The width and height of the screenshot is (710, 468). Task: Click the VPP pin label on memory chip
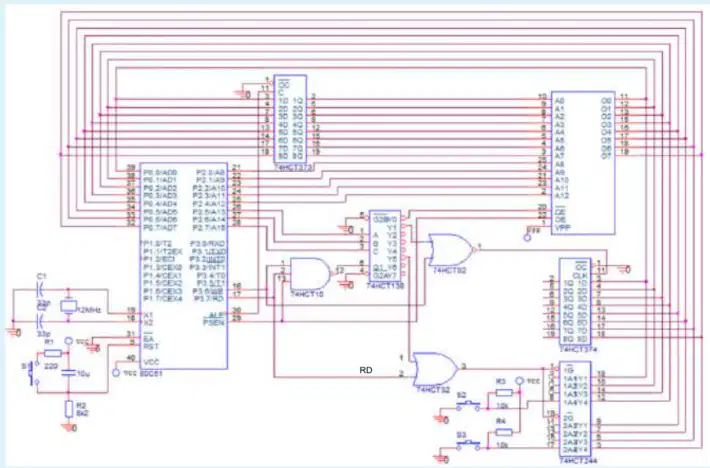[x=562, y=227]
